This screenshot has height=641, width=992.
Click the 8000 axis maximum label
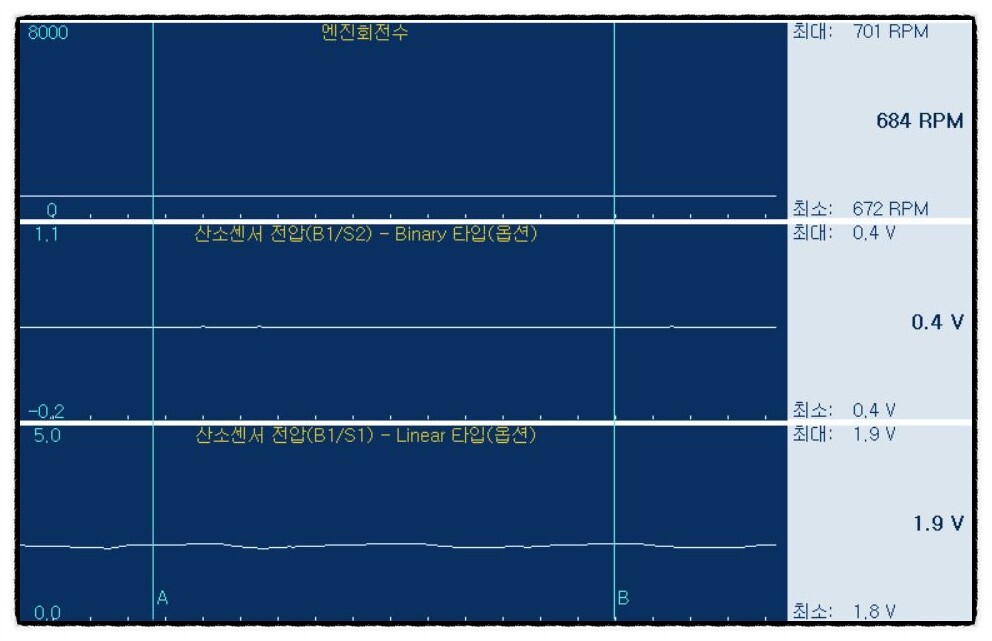click(48, 32)
